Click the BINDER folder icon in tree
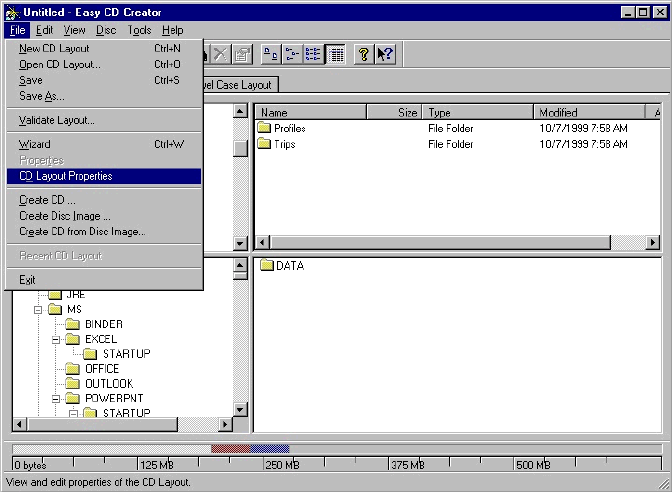 (72, 324)
